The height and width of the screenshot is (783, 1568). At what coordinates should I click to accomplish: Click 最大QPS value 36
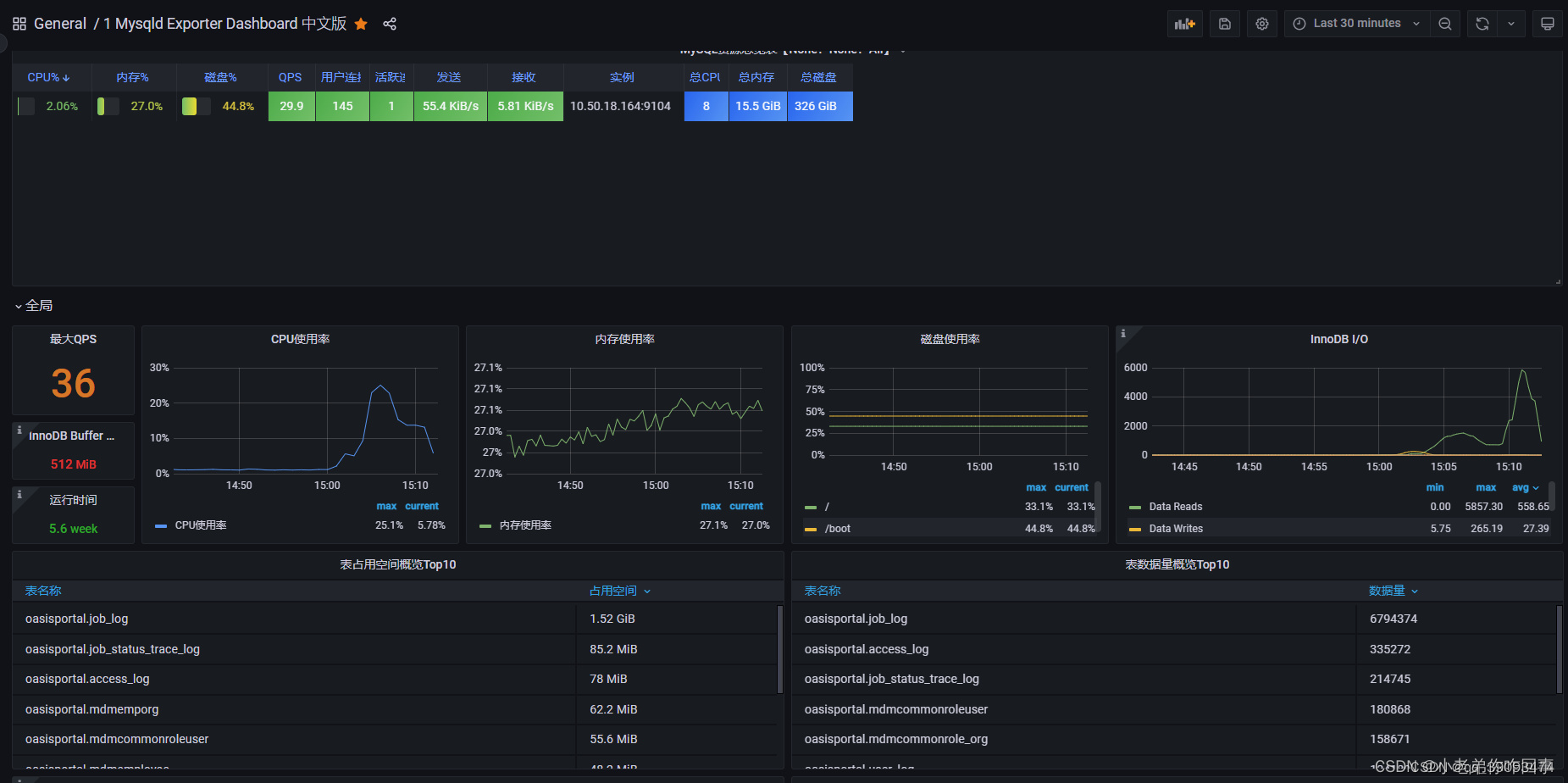tap(74, 383)
